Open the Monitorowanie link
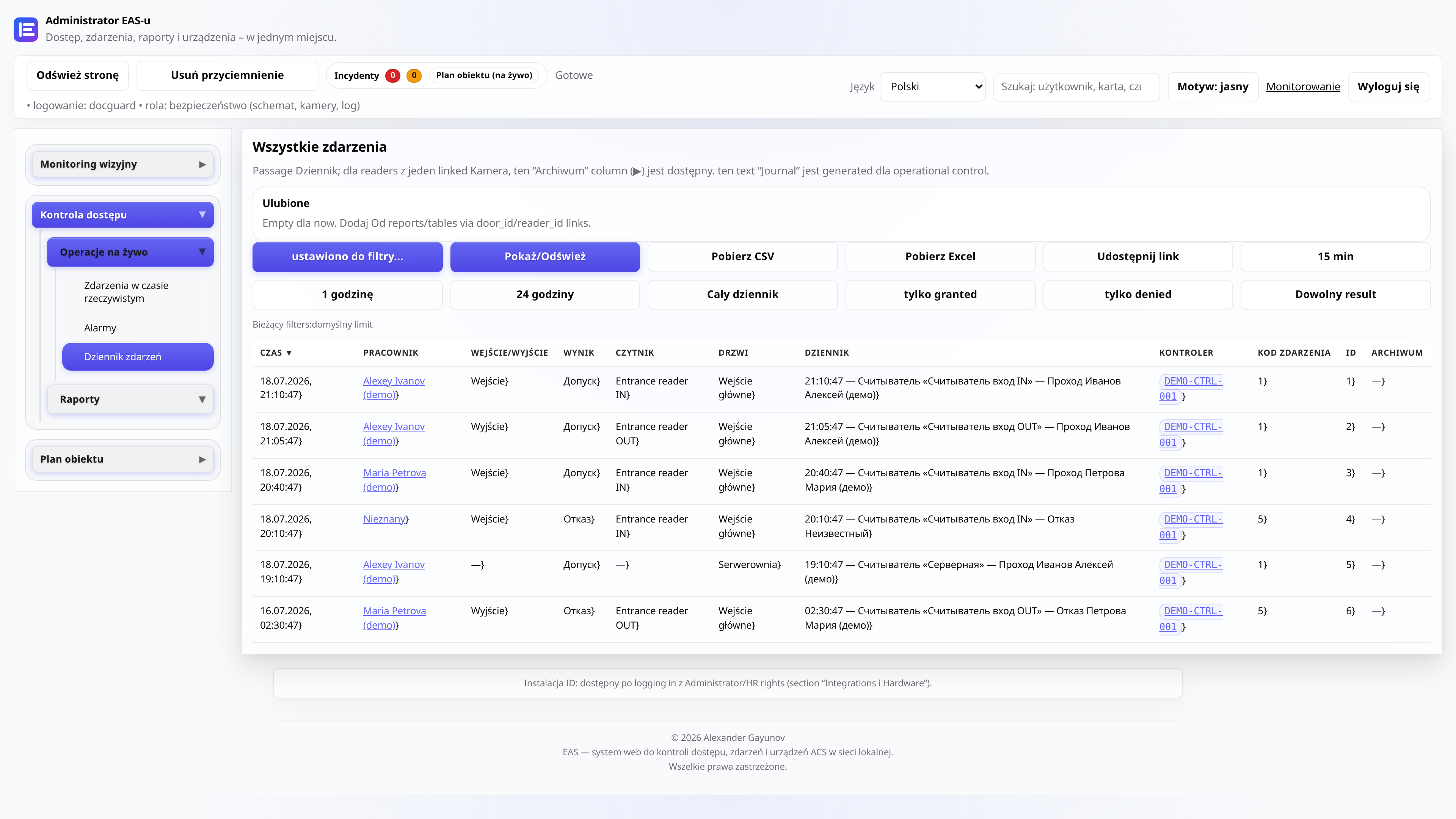Image resolution: width=1456 pixels, height=819 pixels. coord(1303,86)
